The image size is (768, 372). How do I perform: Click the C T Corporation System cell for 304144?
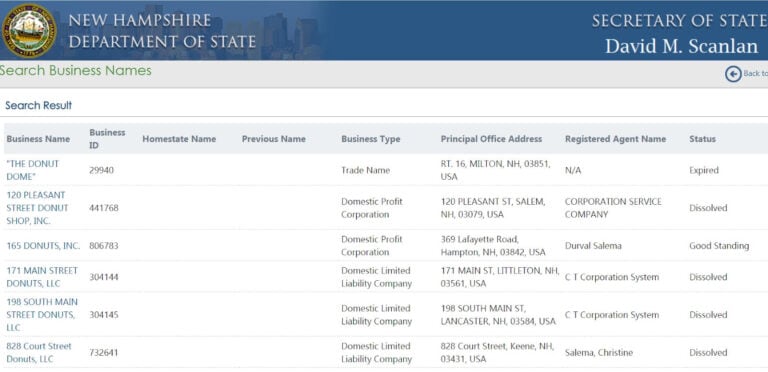point(612,277)
